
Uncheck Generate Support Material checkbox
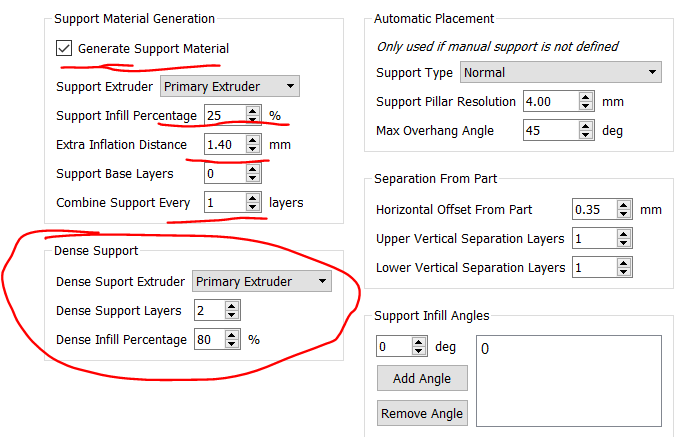point(64,48)
